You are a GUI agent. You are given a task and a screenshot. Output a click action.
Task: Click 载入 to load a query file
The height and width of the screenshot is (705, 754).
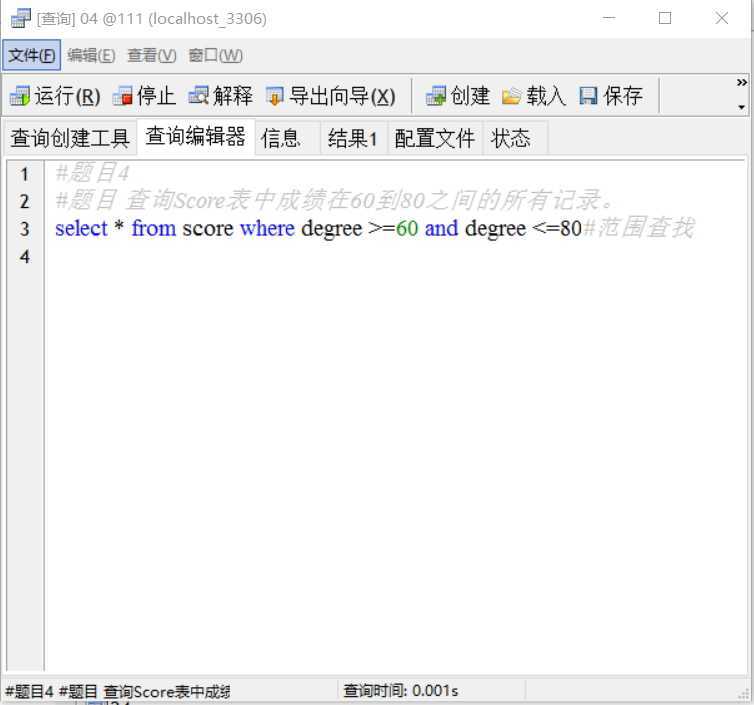[533, 96]
